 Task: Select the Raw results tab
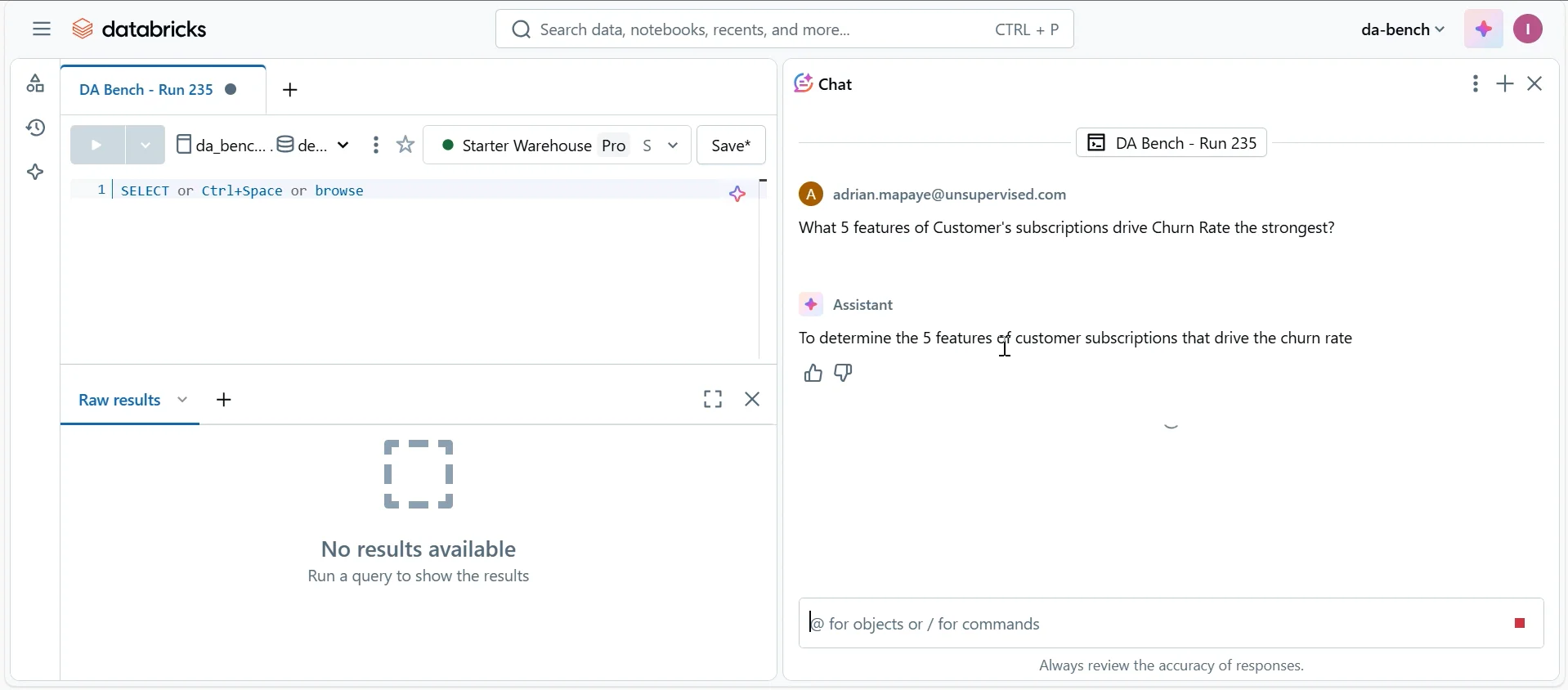tap(120, 401)
